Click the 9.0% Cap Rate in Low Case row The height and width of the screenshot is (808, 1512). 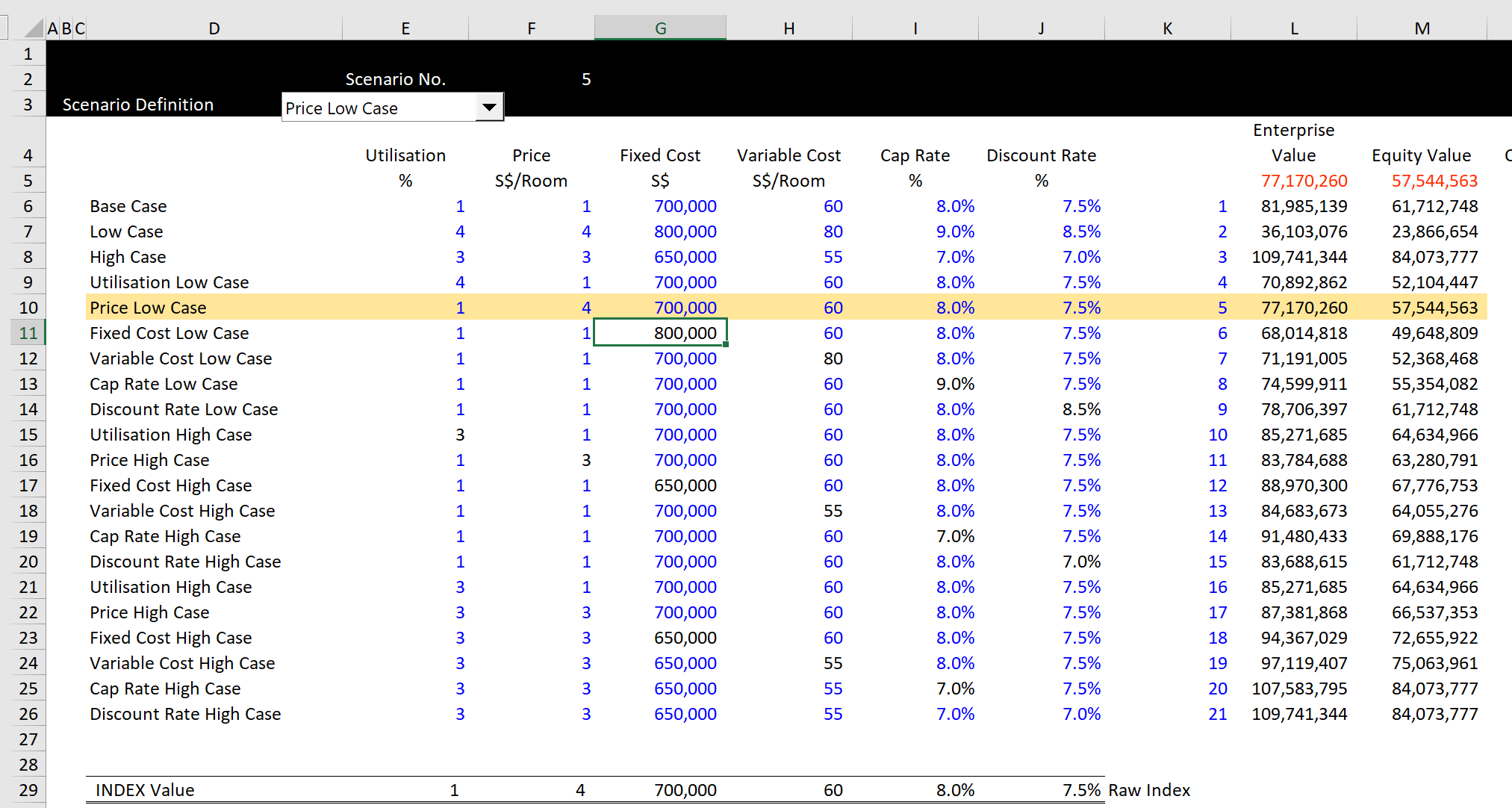(x=954, y=231)
